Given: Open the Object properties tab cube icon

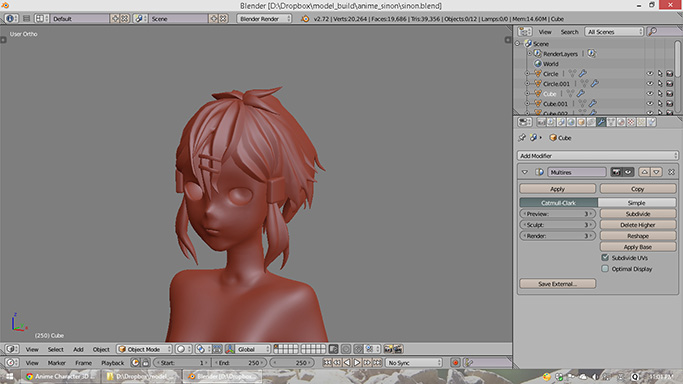Looking at the screenshot, I should click(x=582, y=122).
